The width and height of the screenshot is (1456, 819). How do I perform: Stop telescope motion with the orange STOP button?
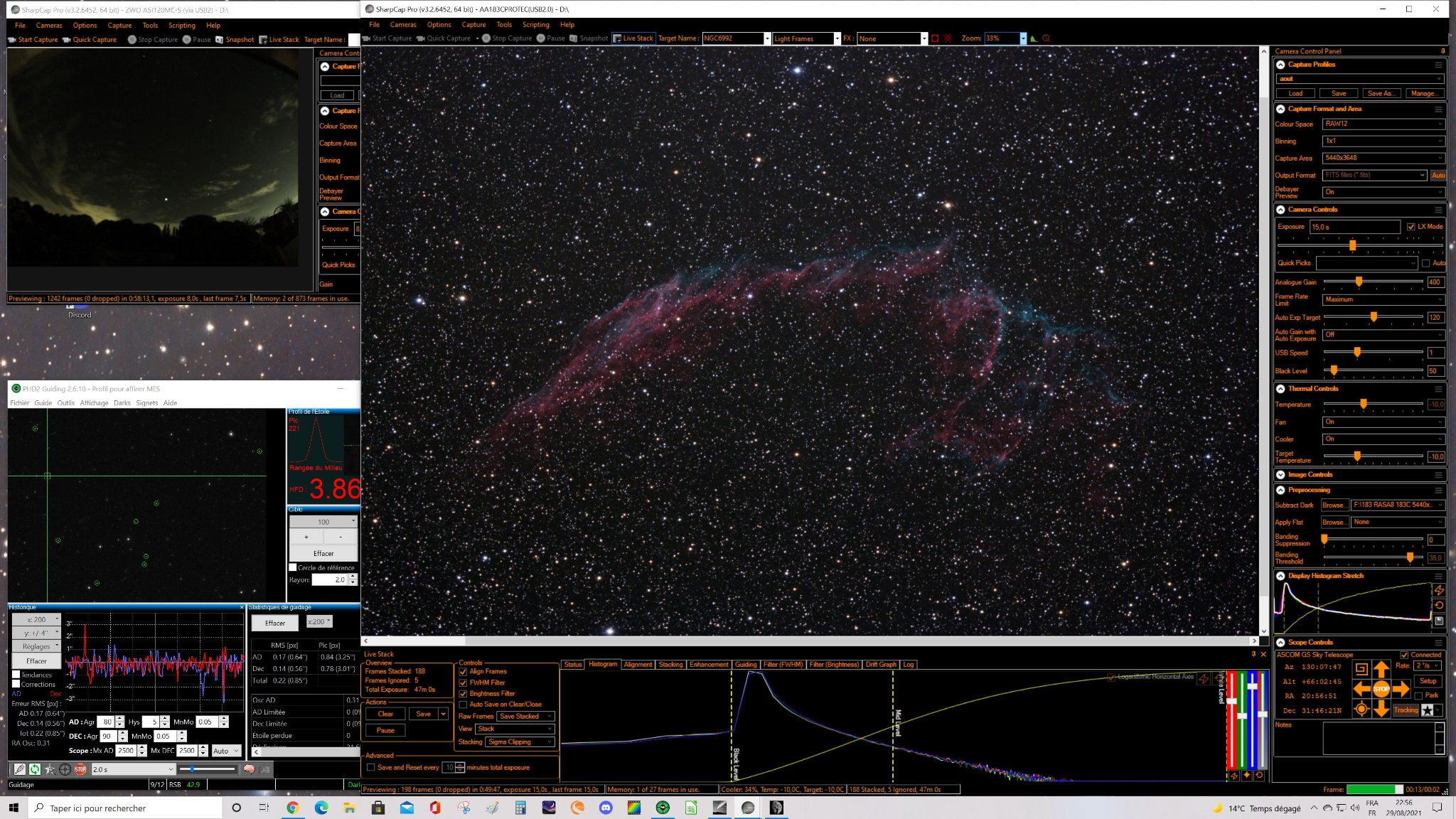(x=1381, y=688)
